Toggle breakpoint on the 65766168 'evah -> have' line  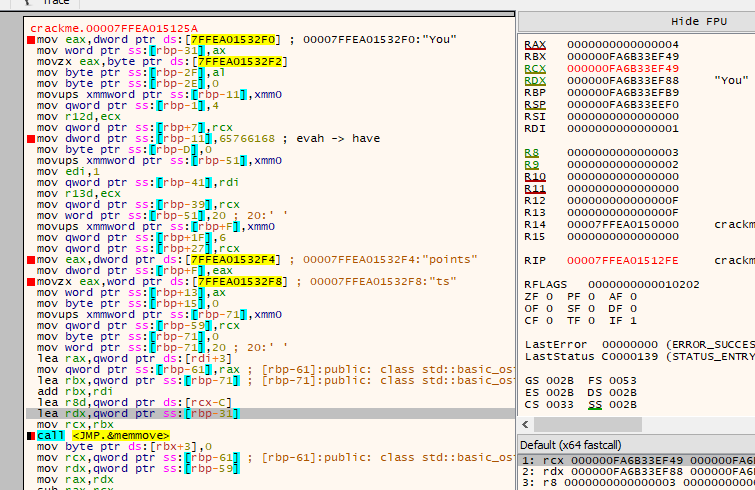click(x=31, y=139)
